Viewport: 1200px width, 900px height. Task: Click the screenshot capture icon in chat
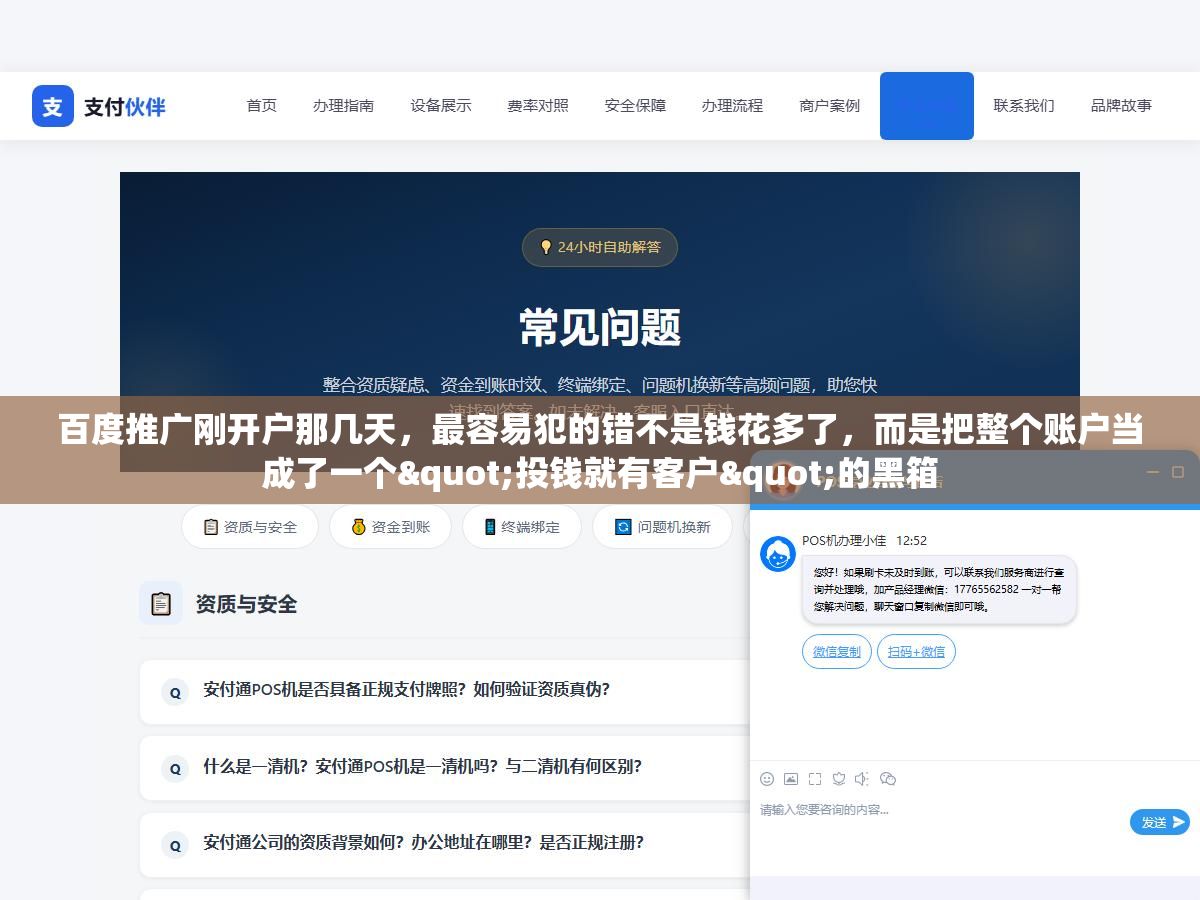[x=815, y=779]
